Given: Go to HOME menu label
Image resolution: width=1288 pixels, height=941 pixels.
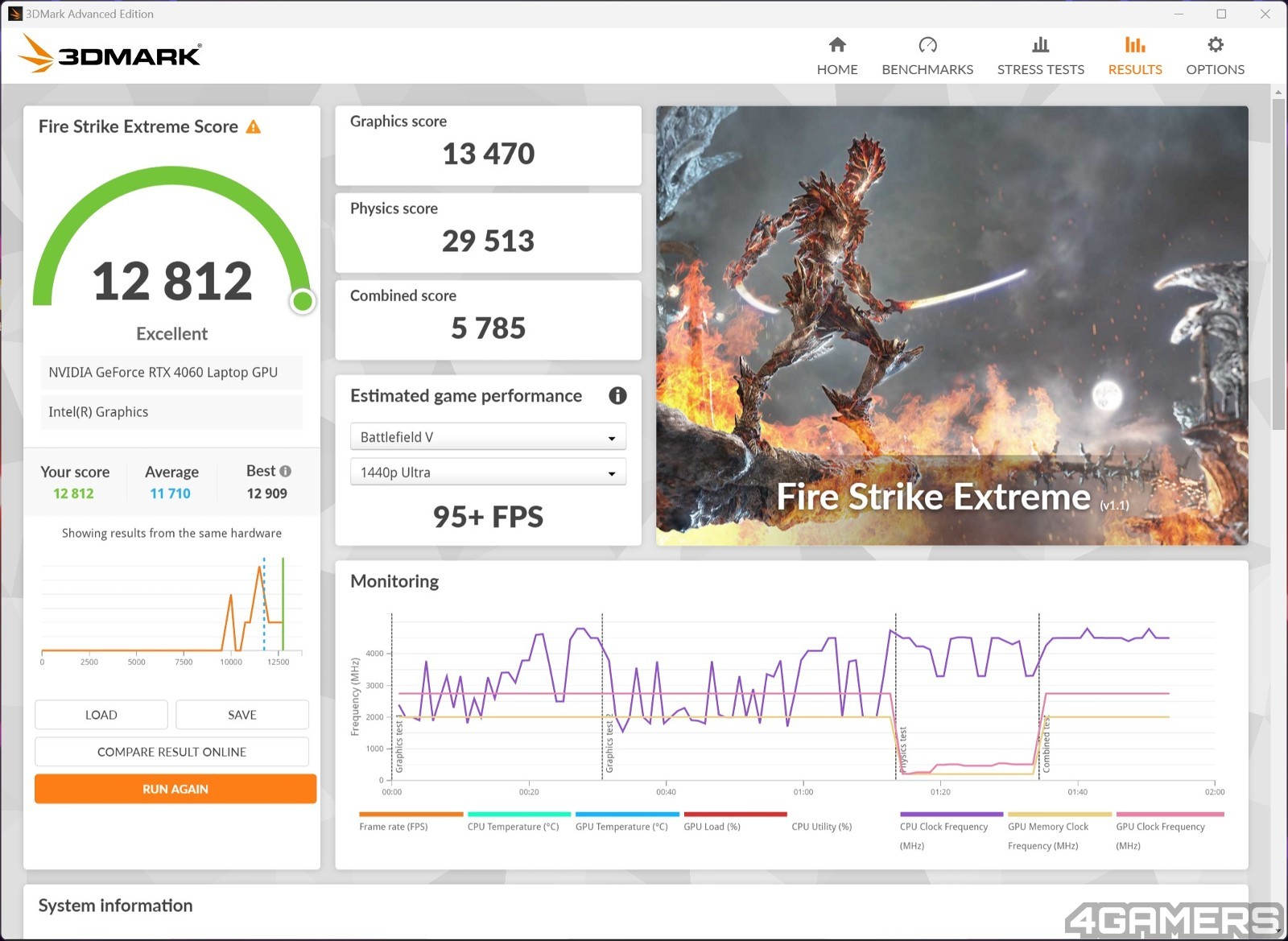Looking at the screenshot, I should click(837, 69).
